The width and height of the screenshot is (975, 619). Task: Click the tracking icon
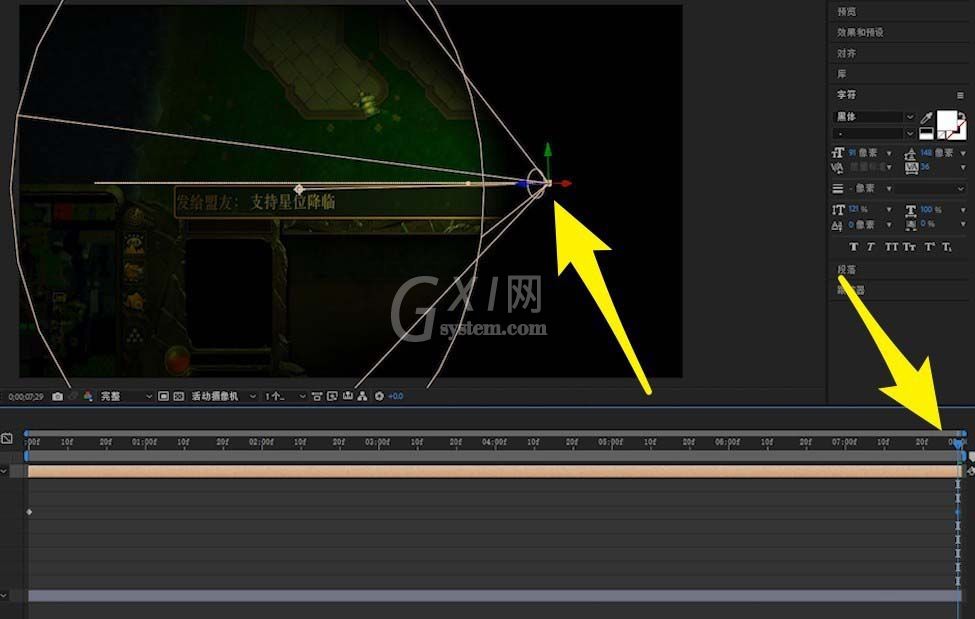pyautogui.click(x=911, y=167)
